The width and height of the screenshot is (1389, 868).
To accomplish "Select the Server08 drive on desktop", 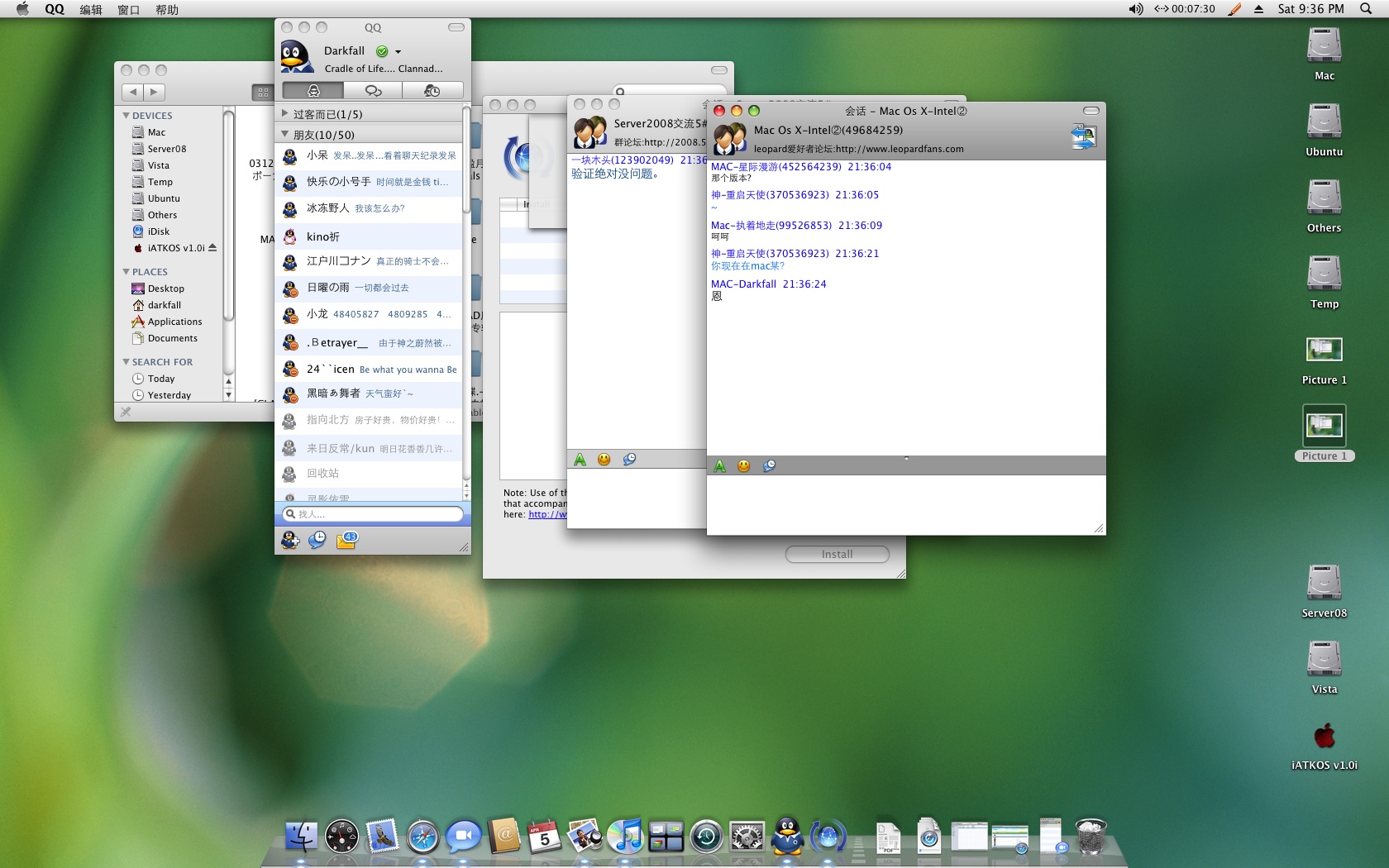I will 1324,582.
